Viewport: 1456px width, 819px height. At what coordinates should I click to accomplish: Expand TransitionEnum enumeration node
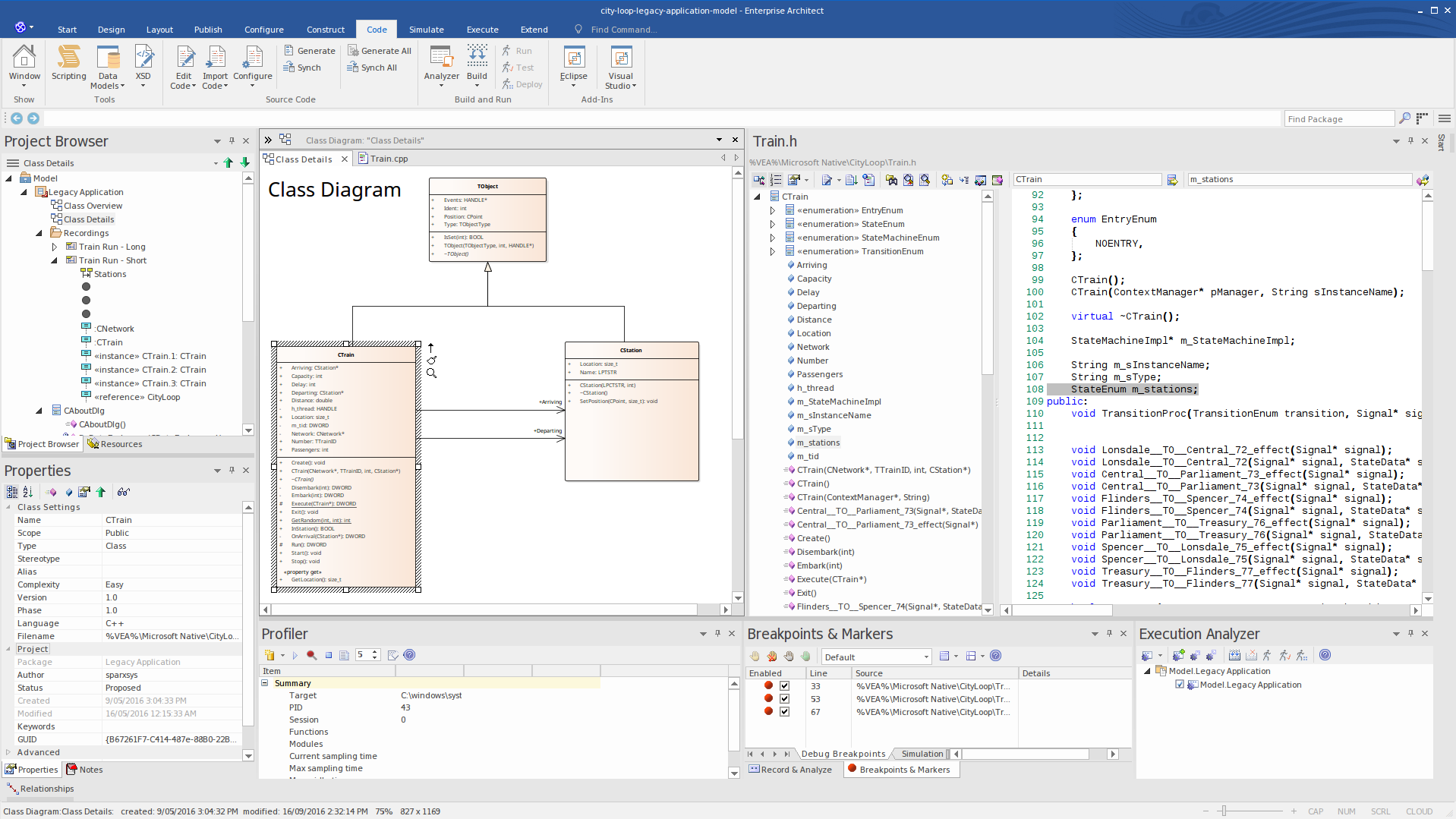(773, 251)
